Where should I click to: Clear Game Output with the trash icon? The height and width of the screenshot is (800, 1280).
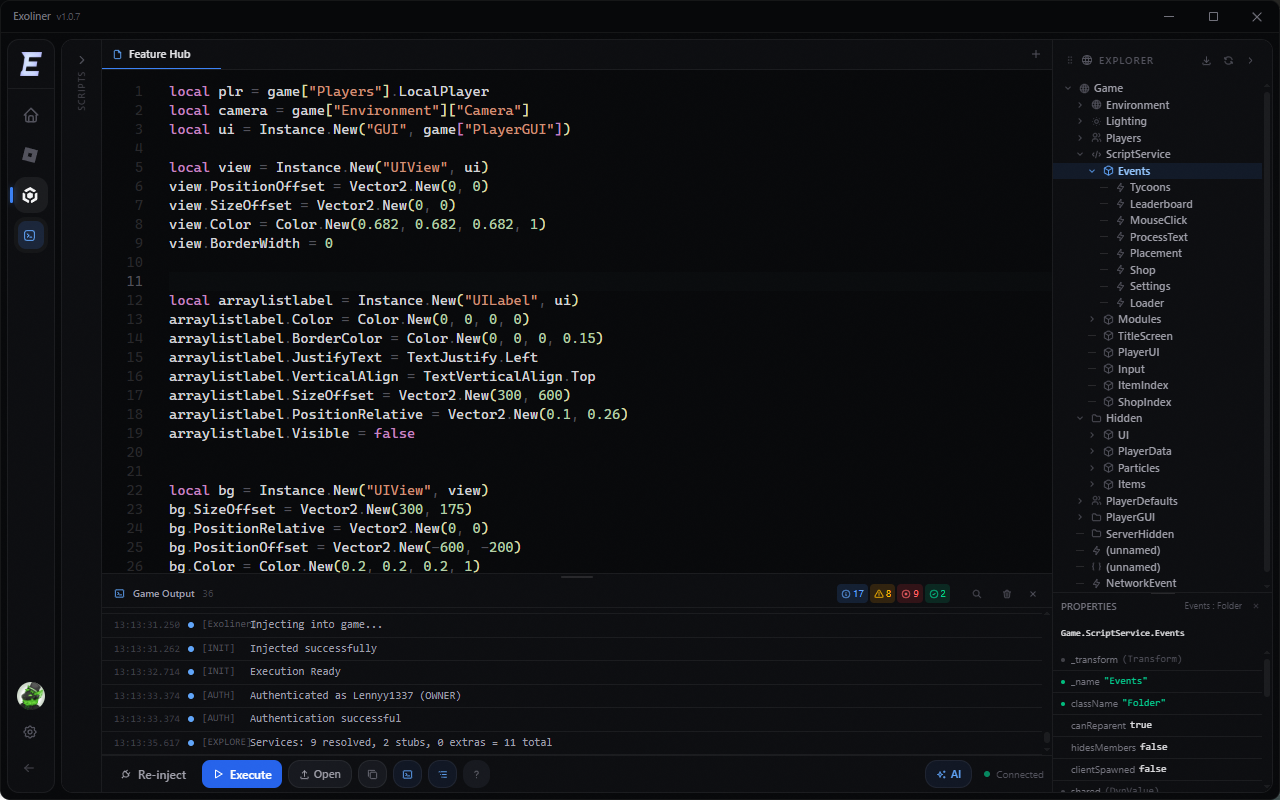(x=1007, y=593)
